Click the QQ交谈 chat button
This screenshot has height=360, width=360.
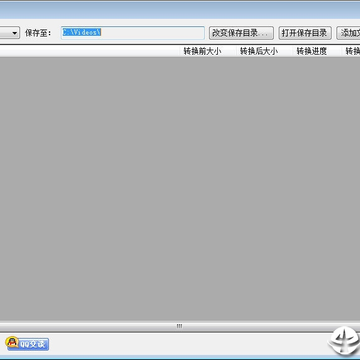[27, 343]
